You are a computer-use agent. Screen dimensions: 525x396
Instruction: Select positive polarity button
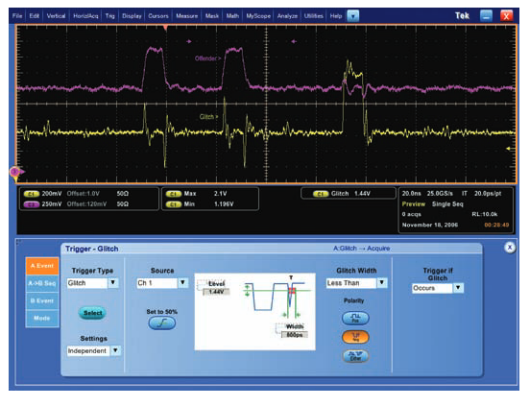pos(356,318)
